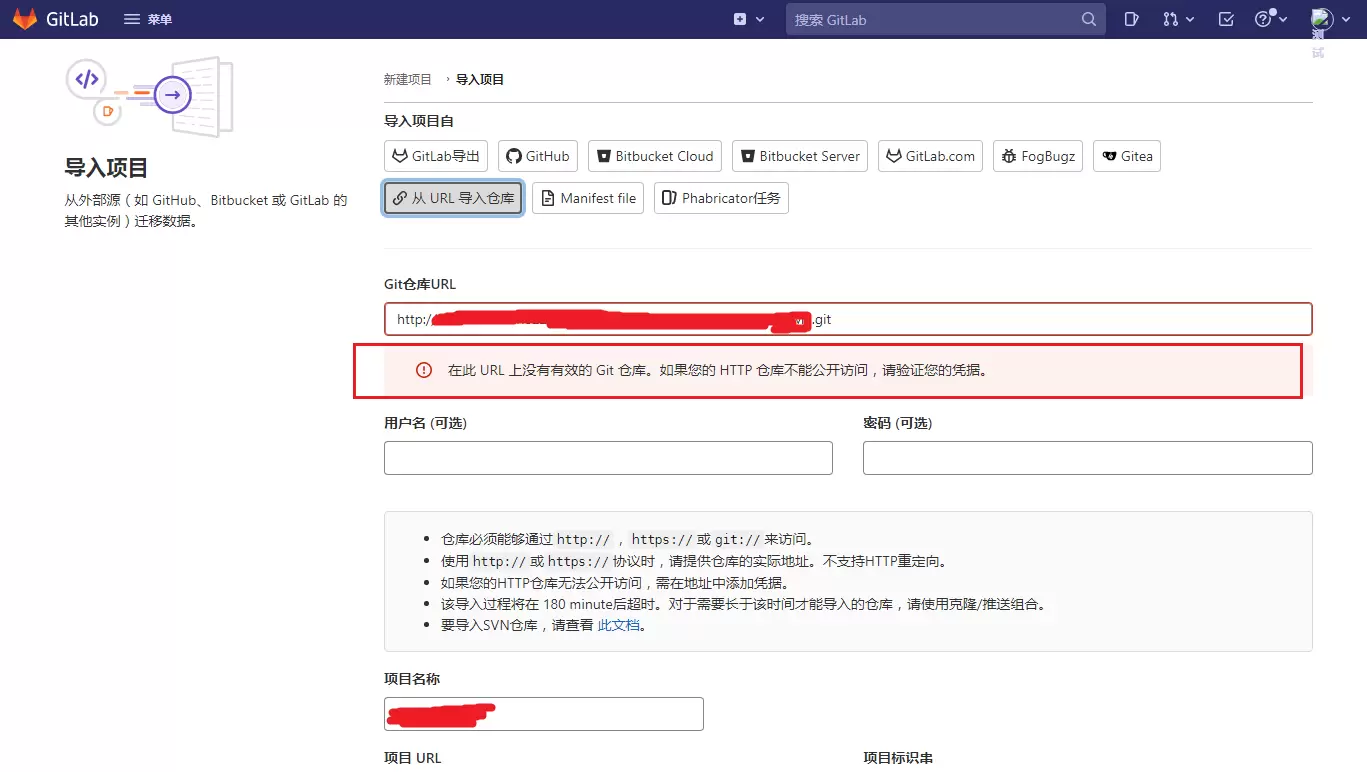
Task: Open the 此文档 SVN documentation link
Action: tap(618, 625)
